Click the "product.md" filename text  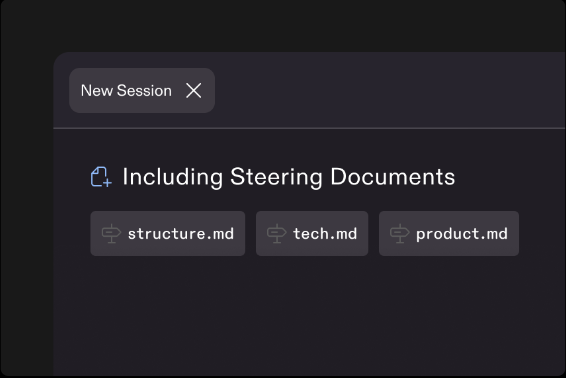[x=462, y=234]
